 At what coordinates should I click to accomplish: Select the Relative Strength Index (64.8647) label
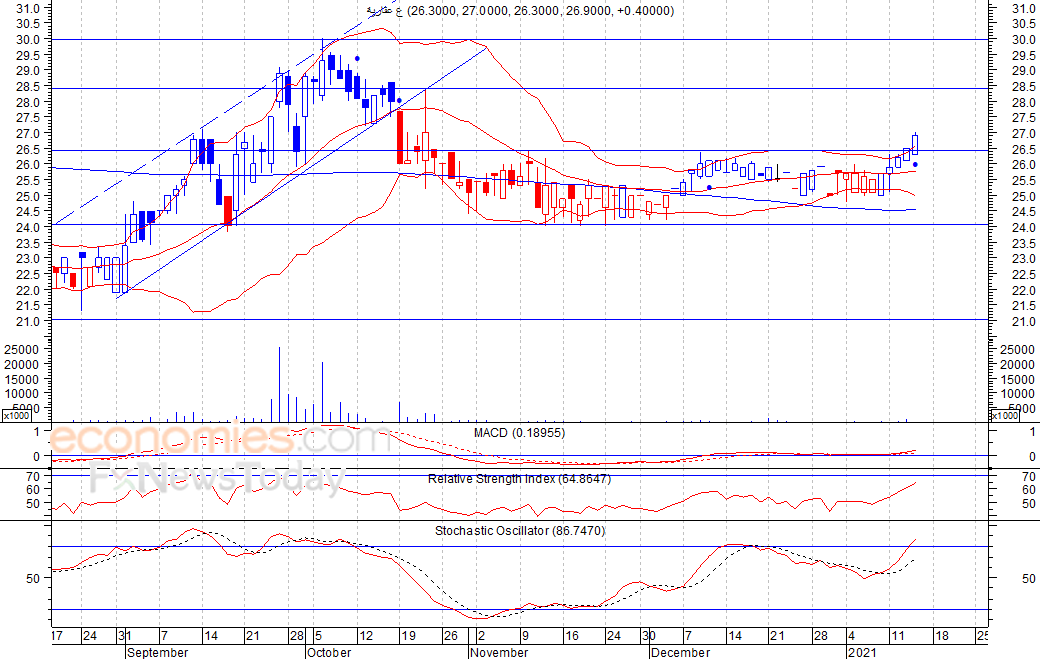tap(519, 479)
